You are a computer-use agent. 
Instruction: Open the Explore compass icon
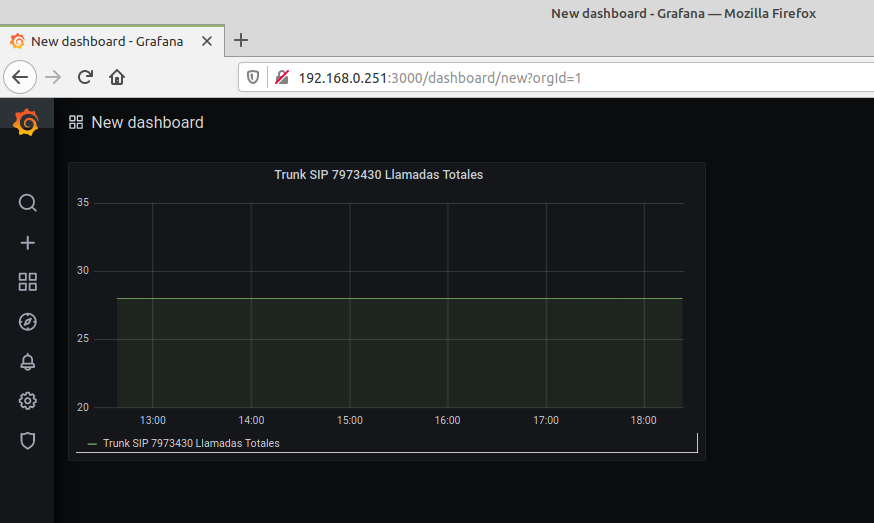[x=28, y=322]
